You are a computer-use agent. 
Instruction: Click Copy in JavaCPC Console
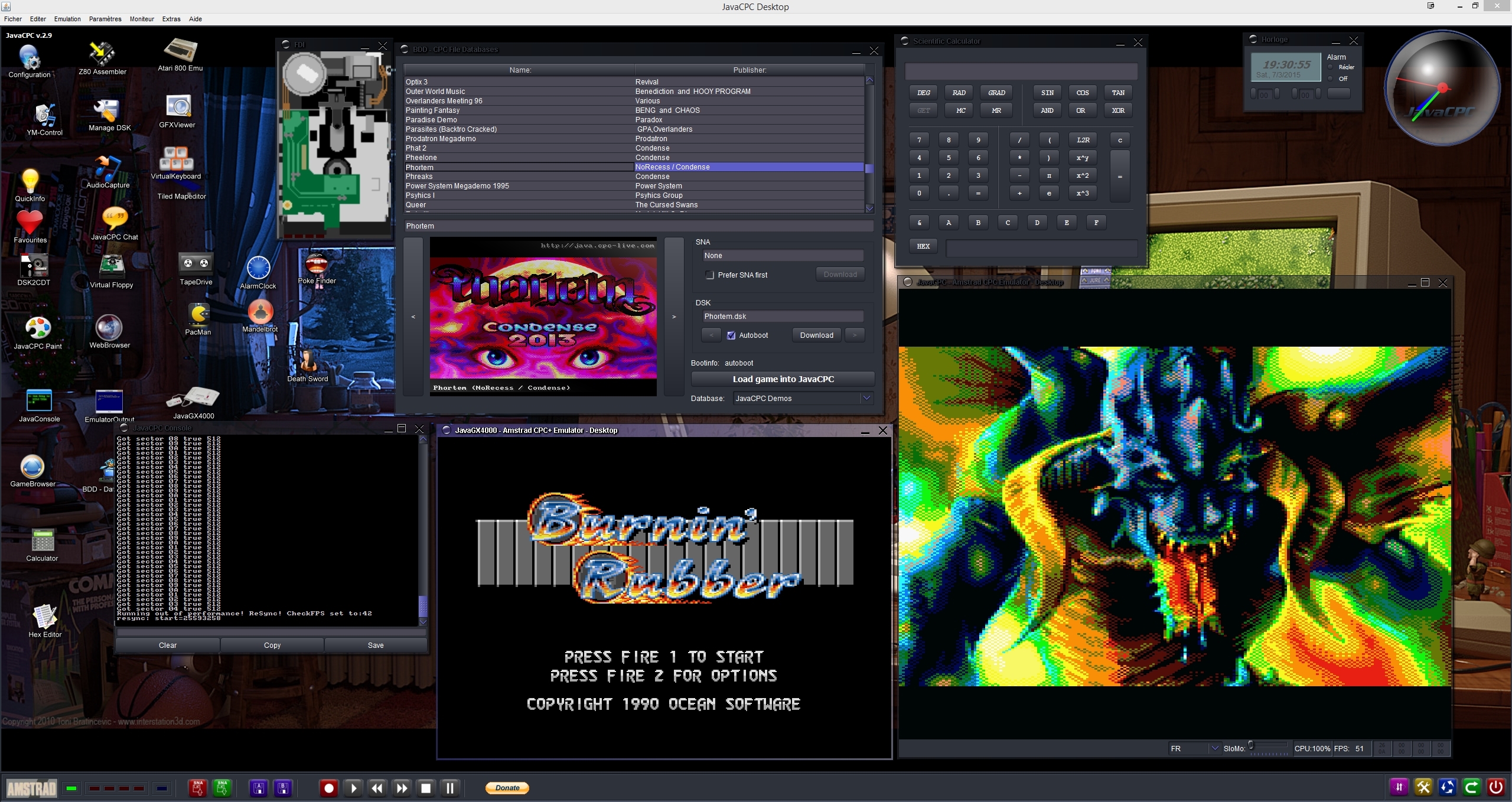tap(272, 645)
